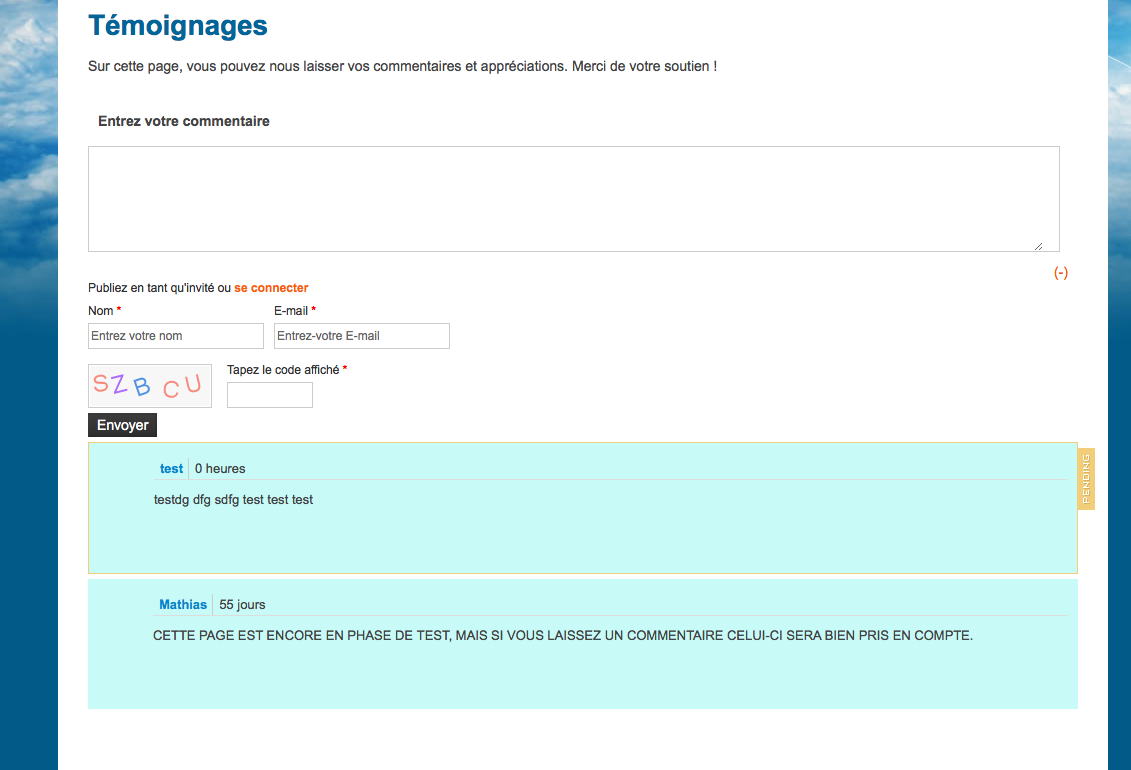Click the "Nom" field label
The width and height of the screenshot is (1131, 770).
click(100, 311)
